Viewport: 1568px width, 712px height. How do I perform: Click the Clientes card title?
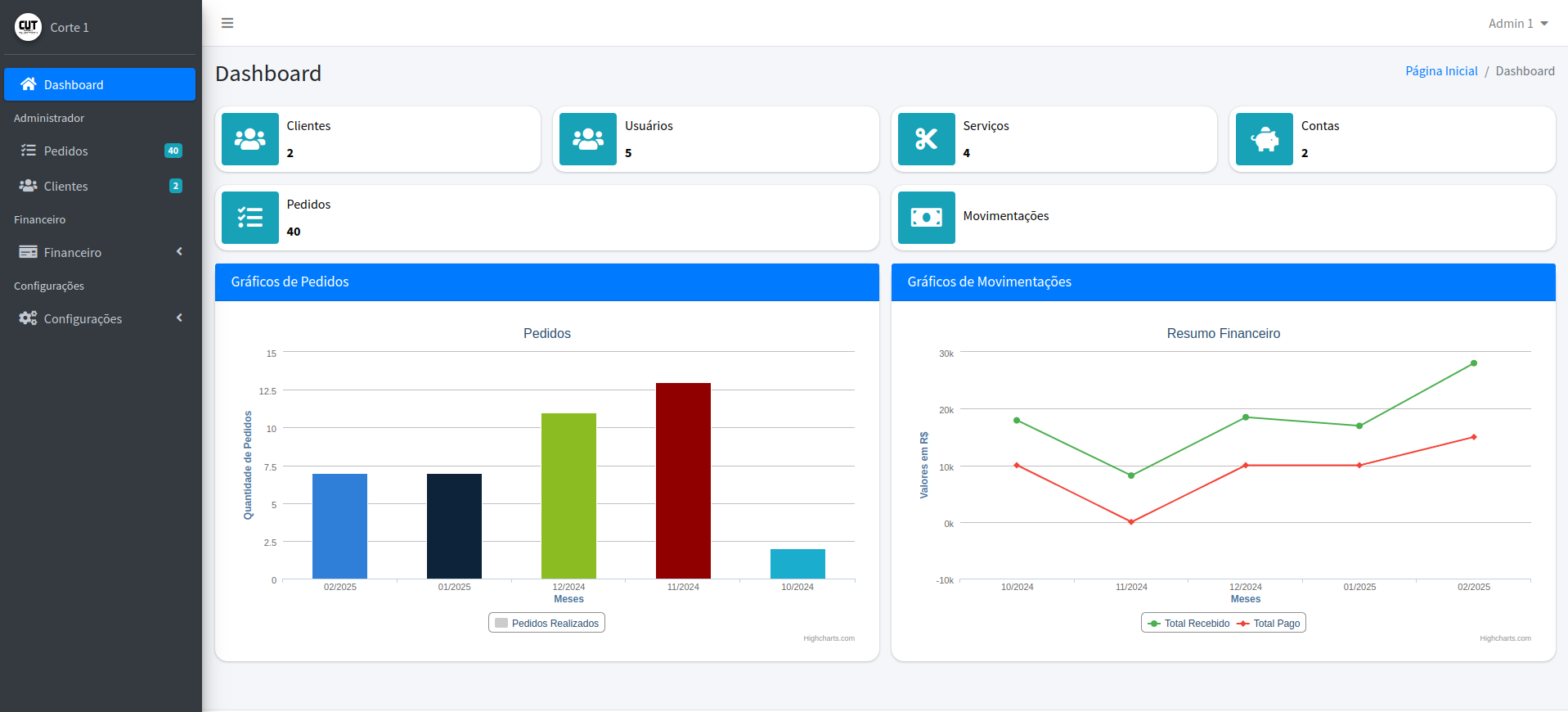(308, 126)
